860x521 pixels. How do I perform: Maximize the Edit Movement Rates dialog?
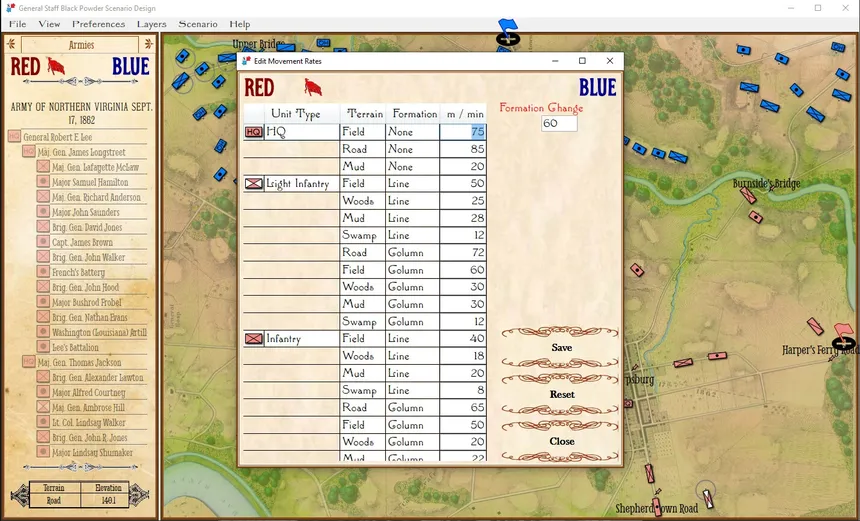pyautogui.click(x=582, y=61)
